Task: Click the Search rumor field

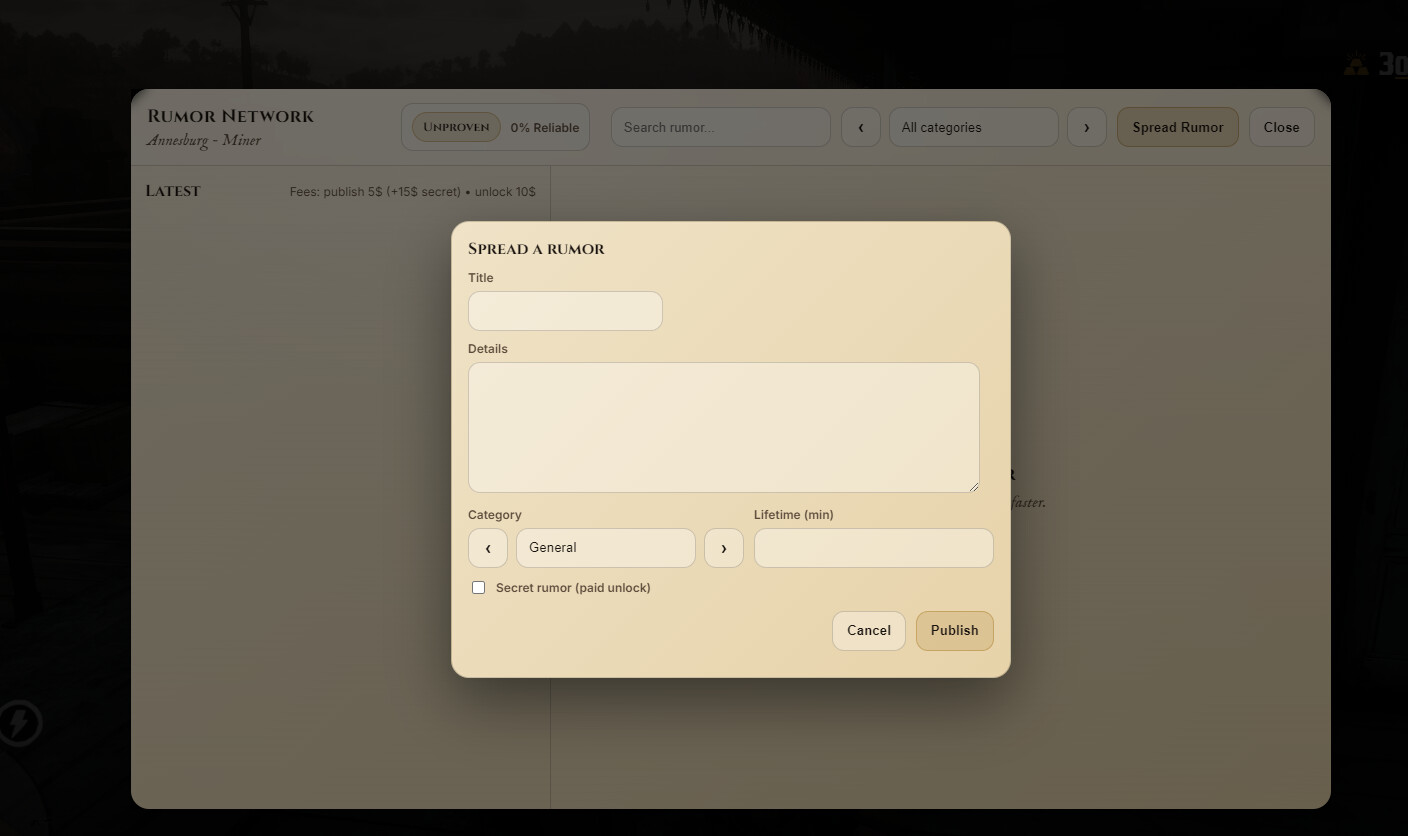Action: point(721,127)
